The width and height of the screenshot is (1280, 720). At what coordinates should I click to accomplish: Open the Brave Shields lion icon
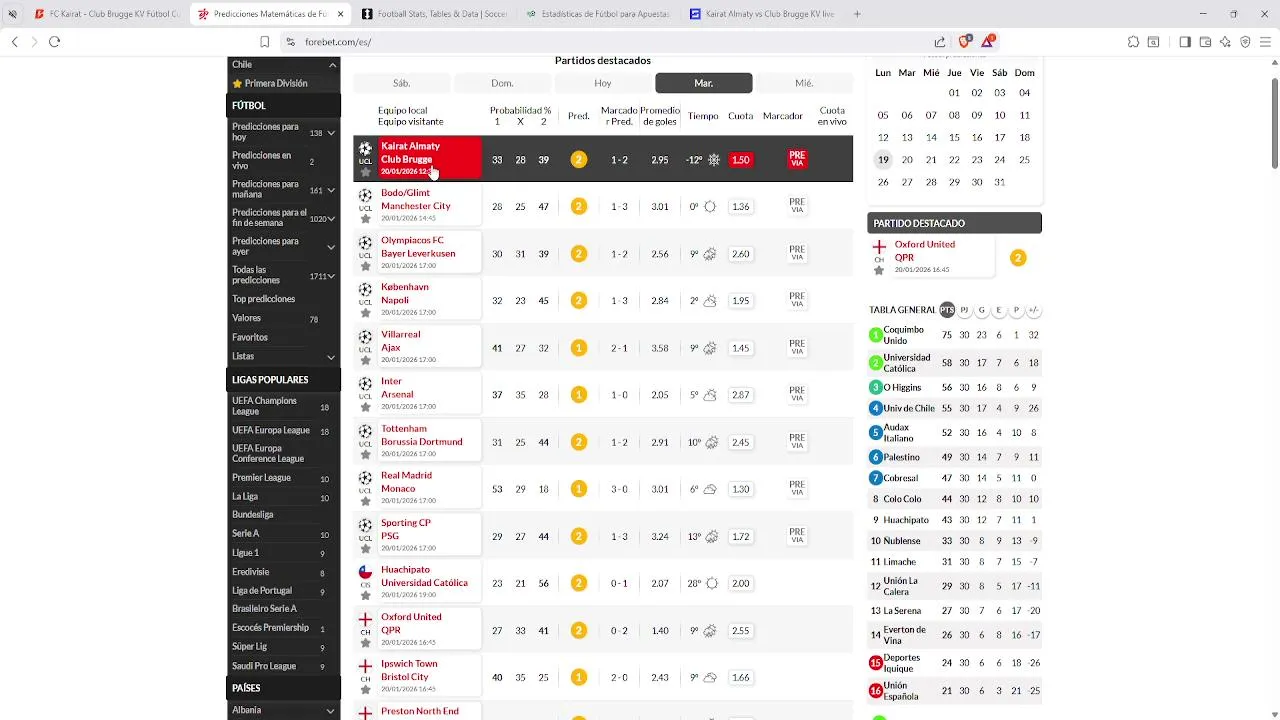click(964, 42)
